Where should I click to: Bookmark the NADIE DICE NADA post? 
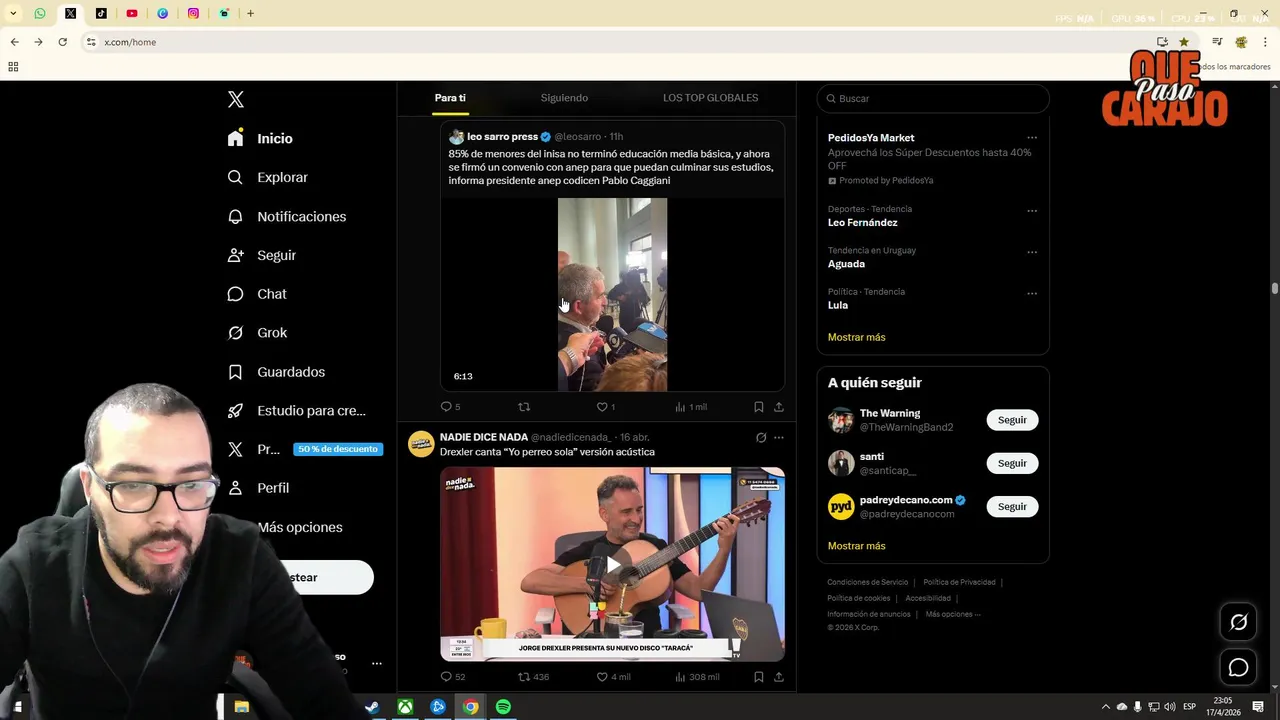click(759, 677)
